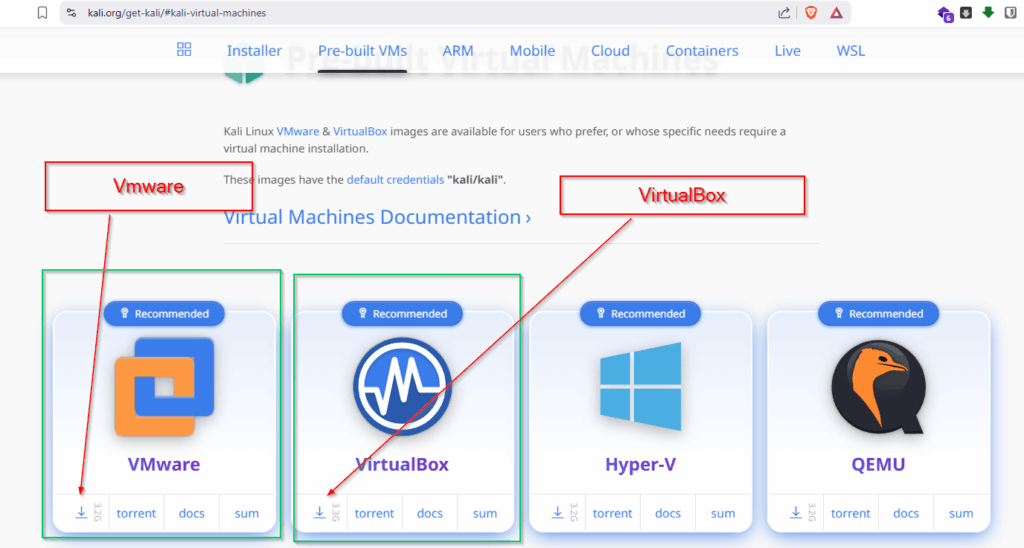Open the Mobile tab

pyautogui.click(x=532, y=50)
